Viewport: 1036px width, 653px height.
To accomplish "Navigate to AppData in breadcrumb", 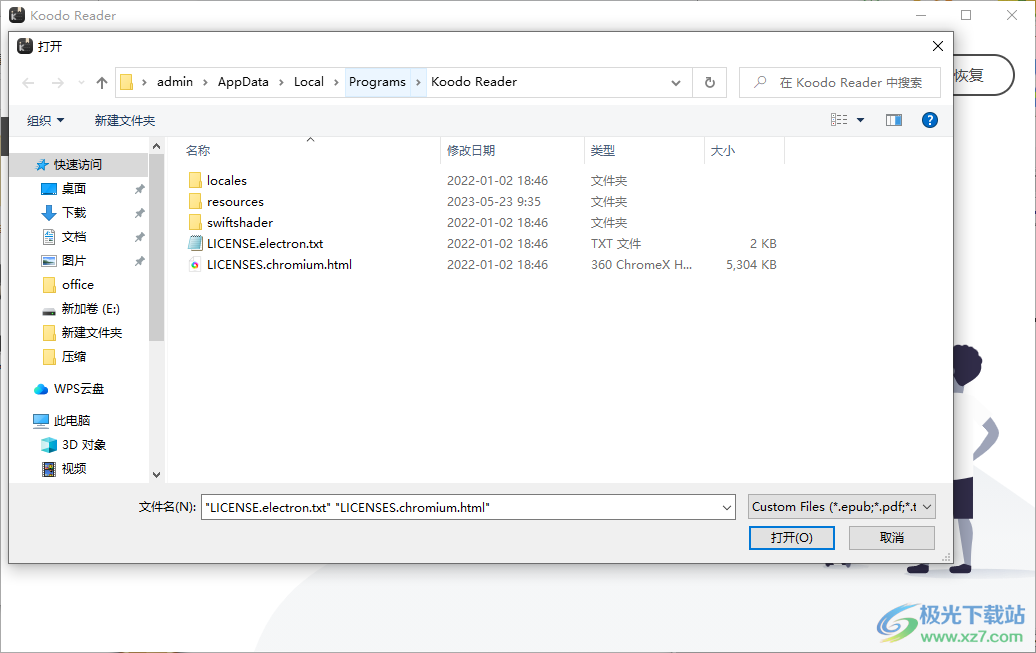I will coord(243,82).
